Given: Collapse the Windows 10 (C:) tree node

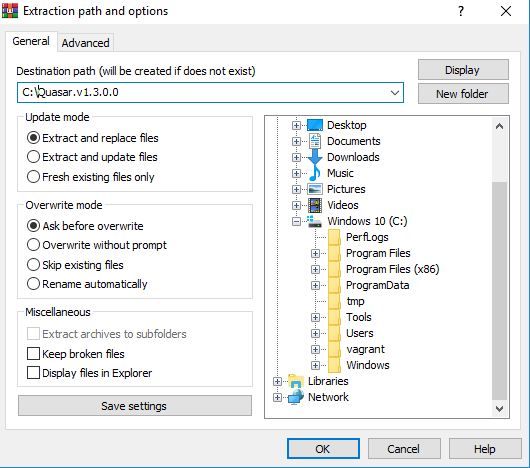Looking at the screenshot, I should [x=296, y=222].
